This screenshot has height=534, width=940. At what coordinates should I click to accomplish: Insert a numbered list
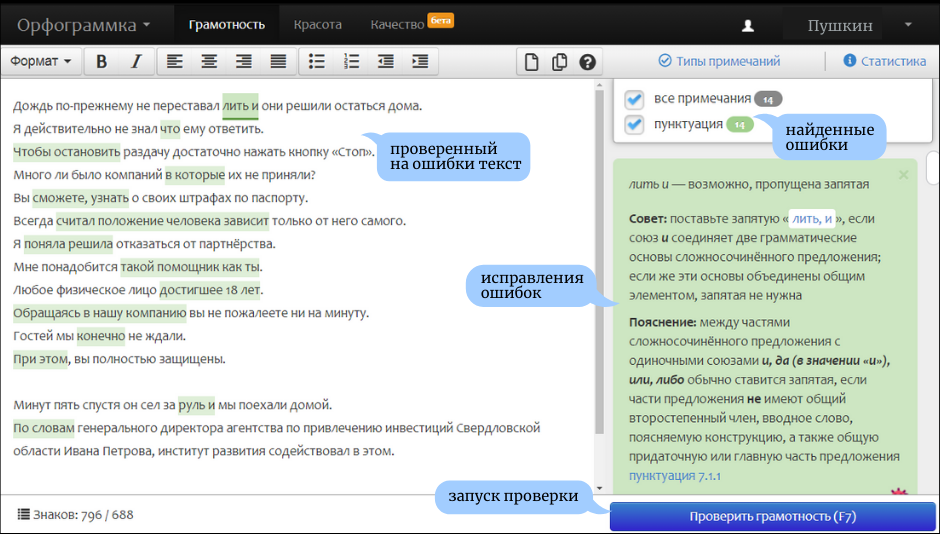351,61
